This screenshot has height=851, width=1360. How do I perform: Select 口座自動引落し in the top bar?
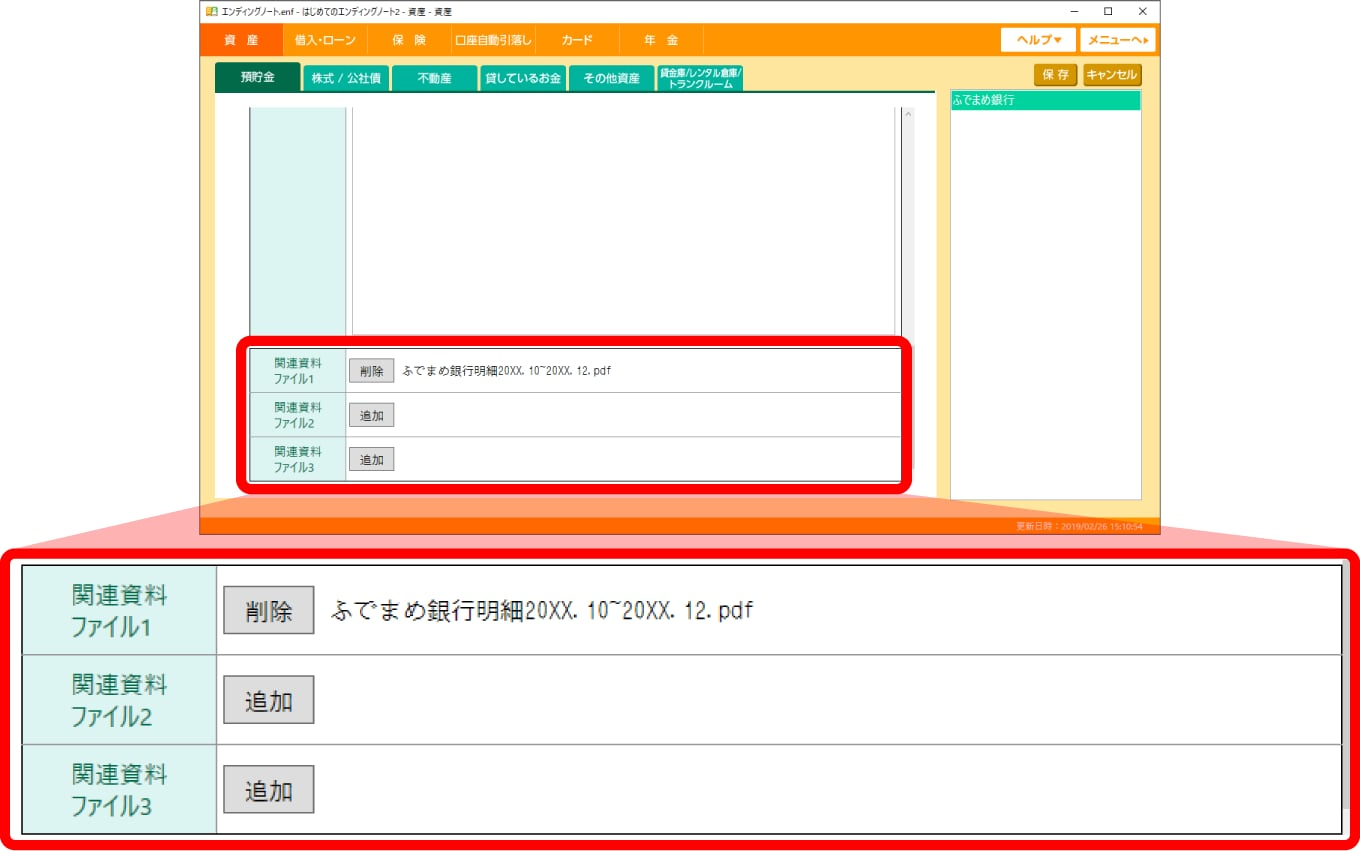coord(493,40)
